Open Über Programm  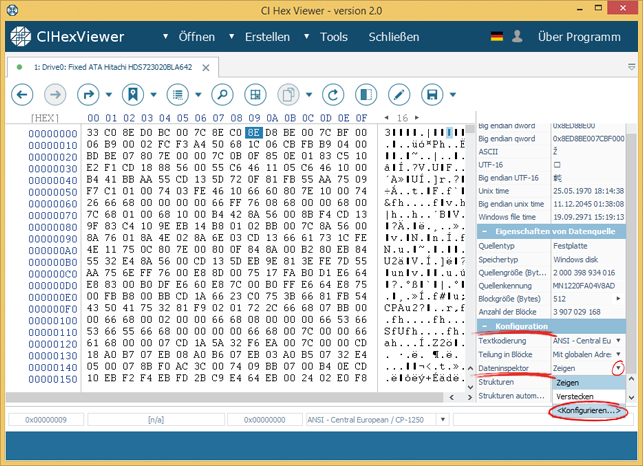point(579,37)
